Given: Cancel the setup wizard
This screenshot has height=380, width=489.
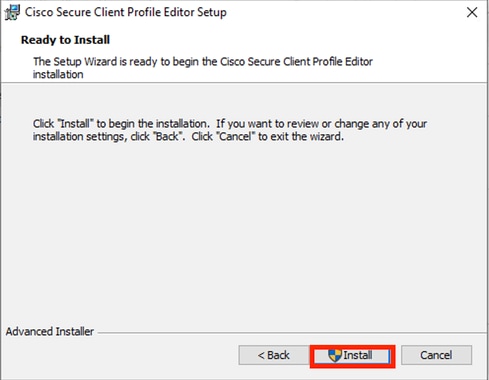Looking at the screenshot, I should [x=436, y=355].
